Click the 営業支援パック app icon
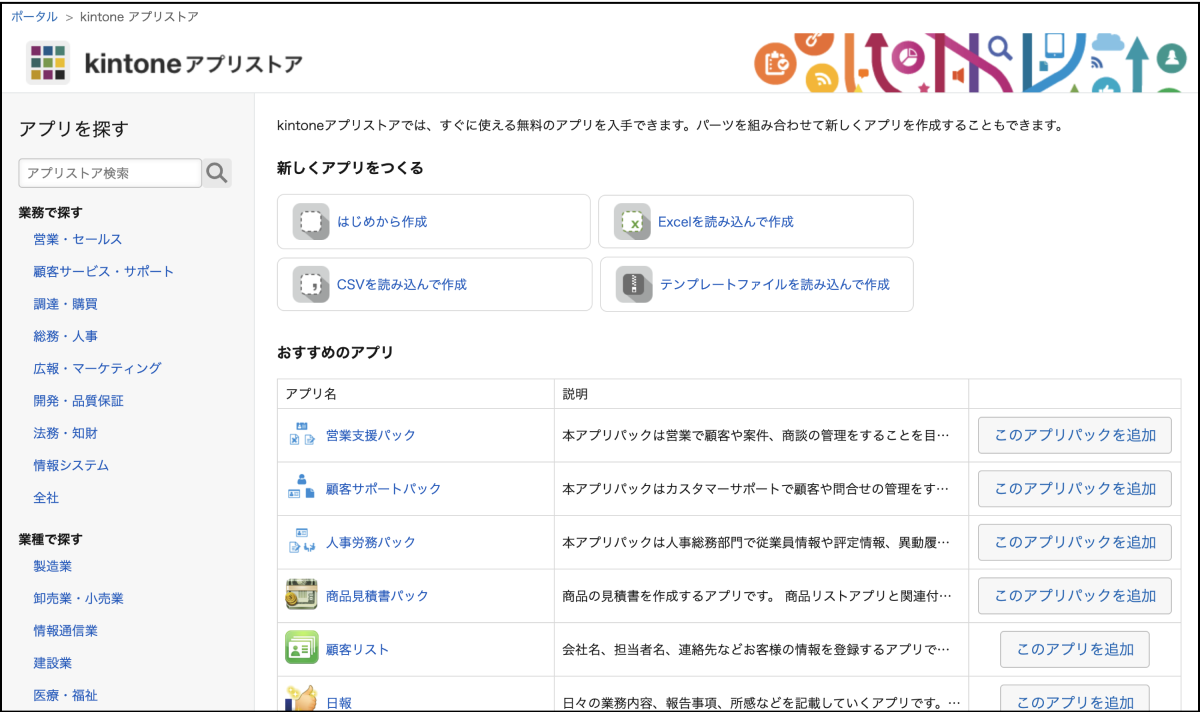1200x712 pixels. click(x=302, y=435)
